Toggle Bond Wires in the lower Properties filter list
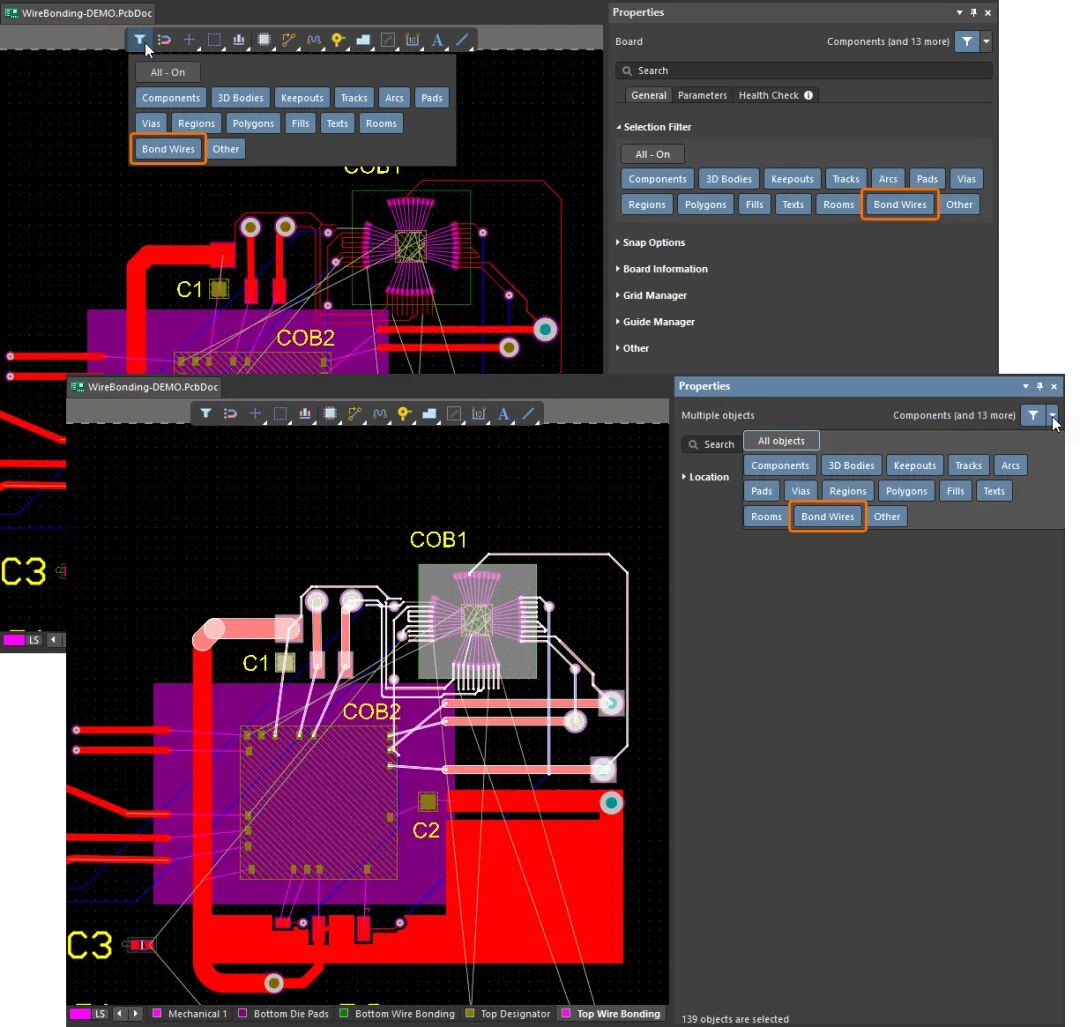The image size is (1080, 1027). [x=827, y=517]
